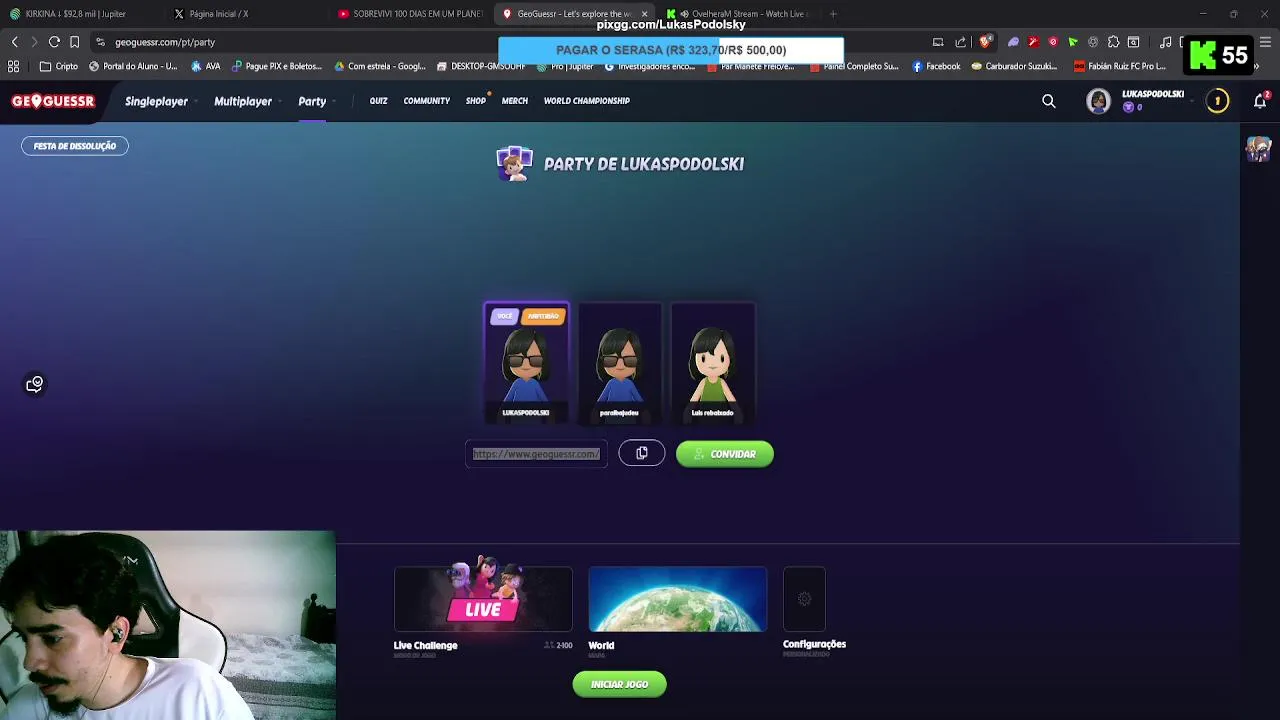Go back in browser
The height and width of the screenshot is (720, 1280).
[x=14, y=42]
